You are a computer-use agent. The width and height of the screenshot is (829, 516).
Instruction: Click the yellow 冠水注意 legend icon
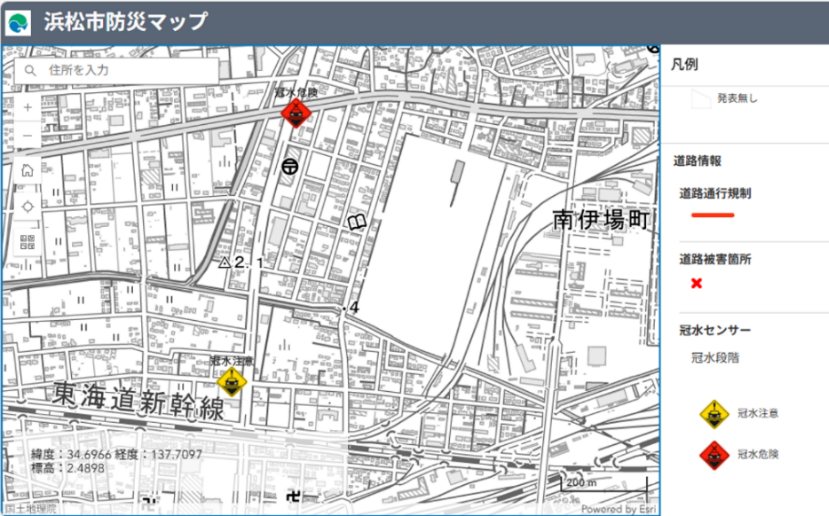click(714, 414)
